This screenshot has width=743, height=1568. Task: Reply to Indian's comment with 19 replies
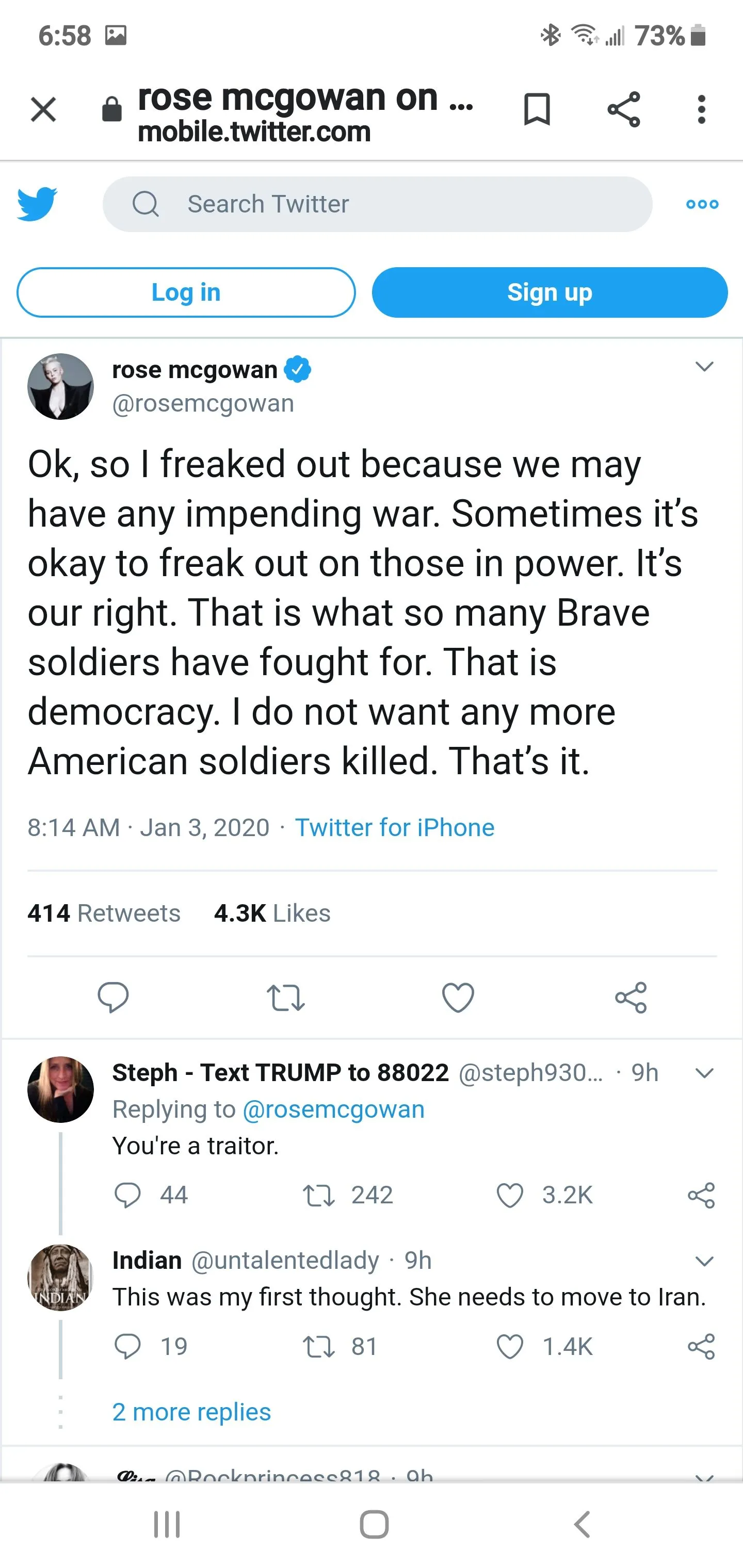coord(128,1346)
